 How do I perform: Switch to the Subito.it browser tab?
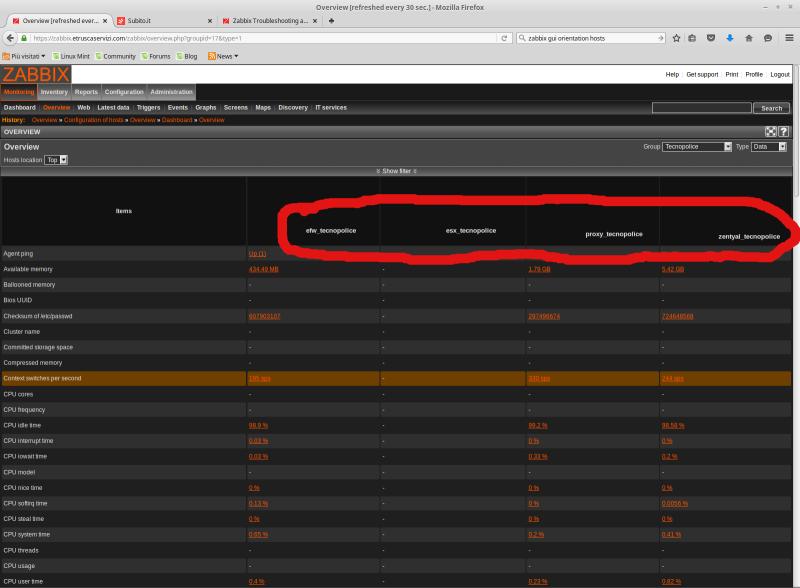click(x=163, y=21)
